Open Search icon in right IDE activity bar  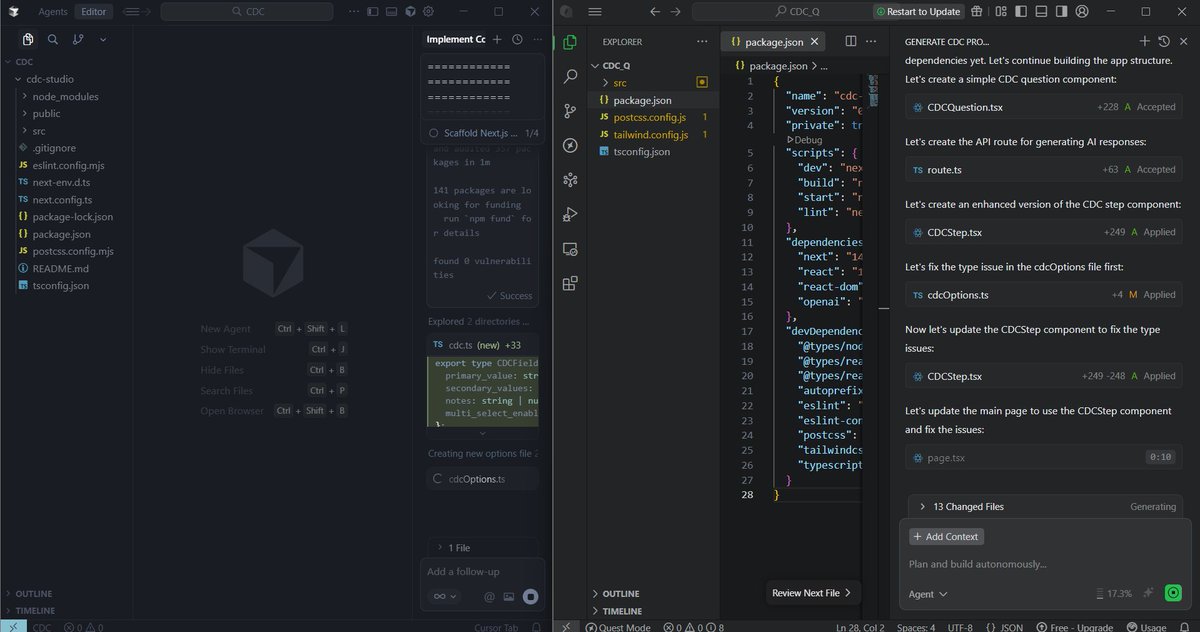[x=570, y=77]
